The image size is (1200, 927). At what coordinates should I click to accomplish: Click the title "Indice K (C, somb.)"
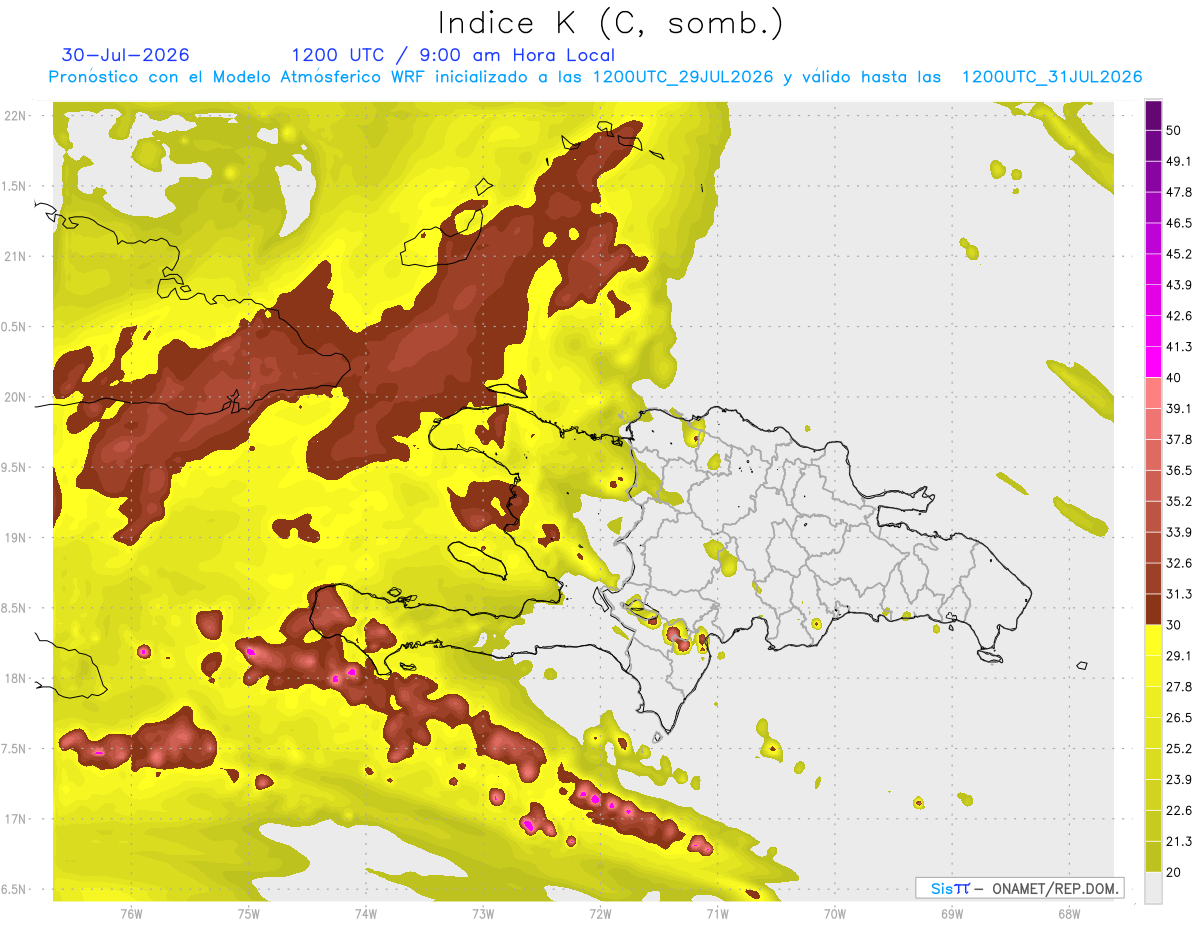pos(610,23)
